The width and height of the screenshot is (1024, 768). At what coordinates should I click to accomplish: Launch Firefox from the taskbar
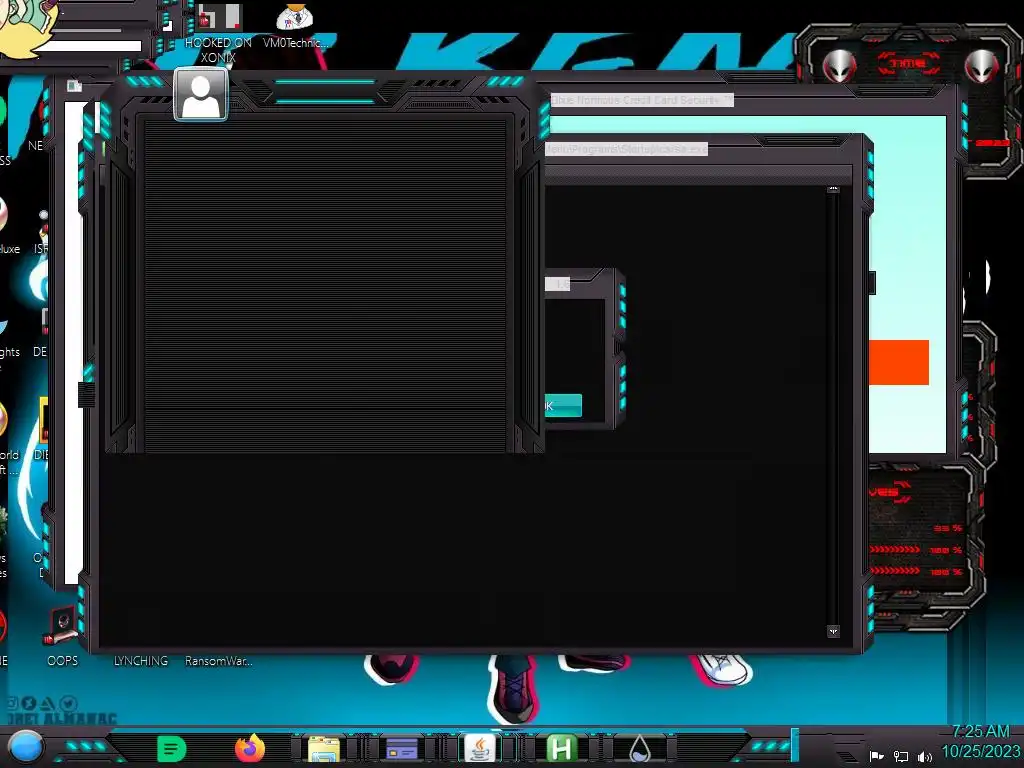[x=249, y=748]
